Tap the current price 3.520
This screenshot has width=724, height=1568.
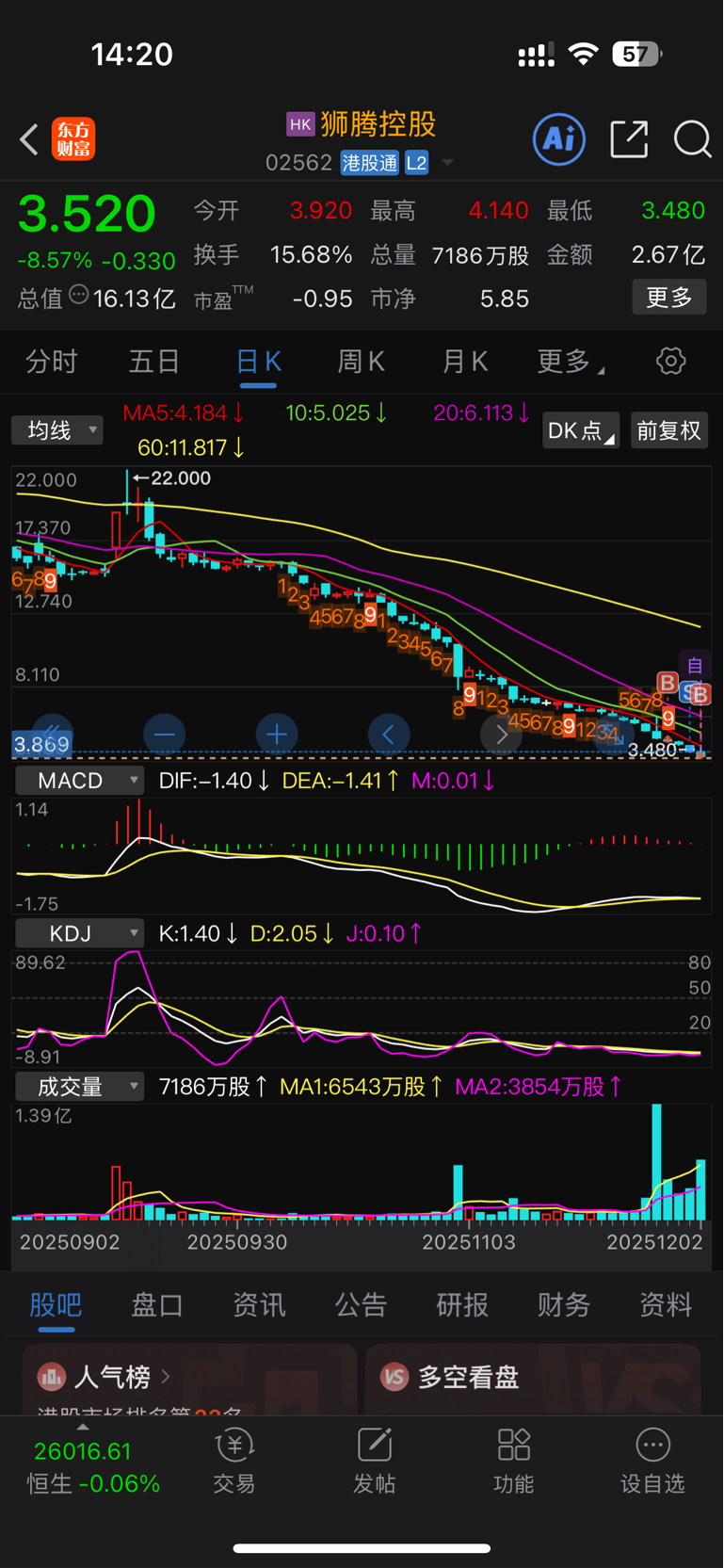[x=87, y=214]
